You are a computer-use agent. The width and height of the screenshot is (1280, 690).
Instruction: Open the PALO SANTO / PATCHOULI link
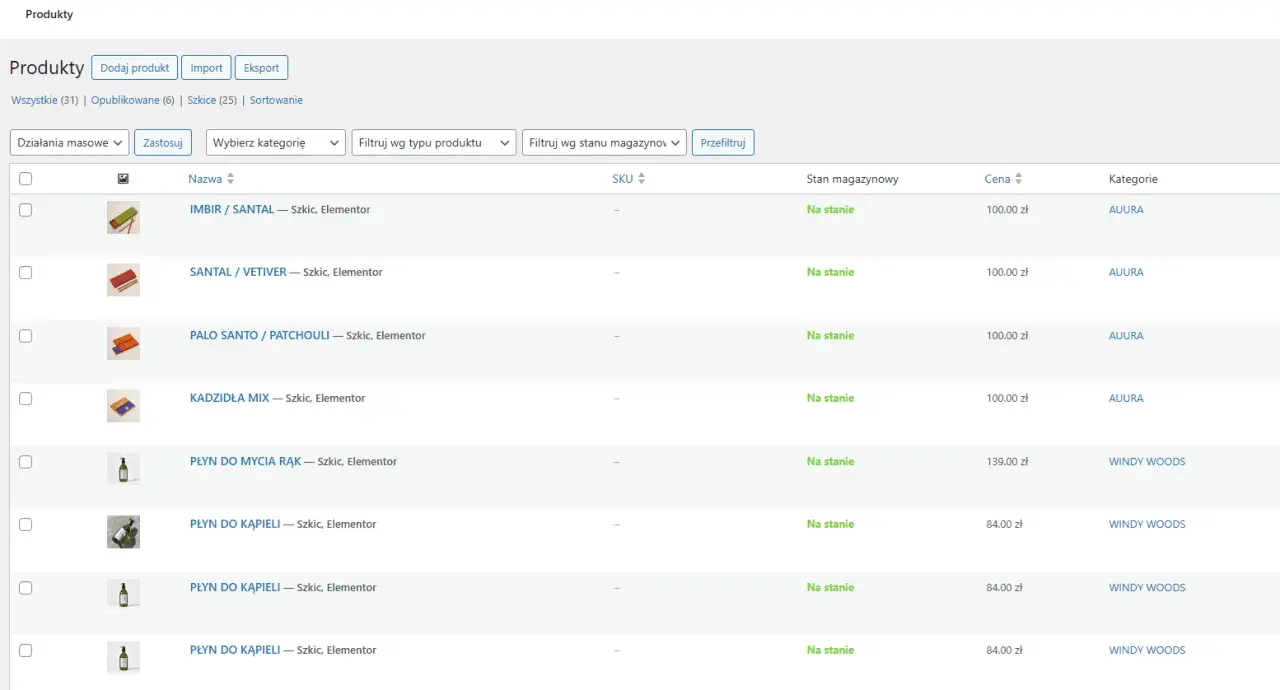click(260, 336)
